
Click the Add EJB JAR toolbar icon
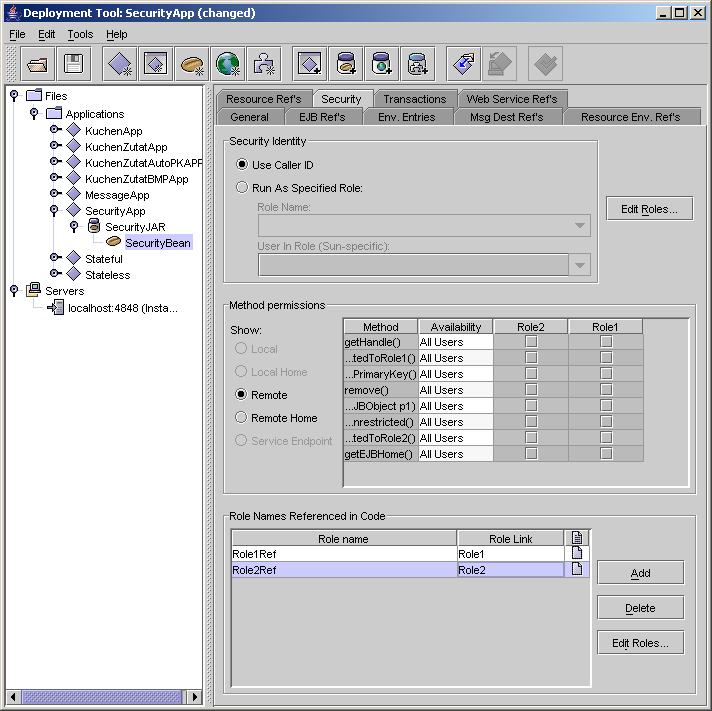[x=346, y=64]
